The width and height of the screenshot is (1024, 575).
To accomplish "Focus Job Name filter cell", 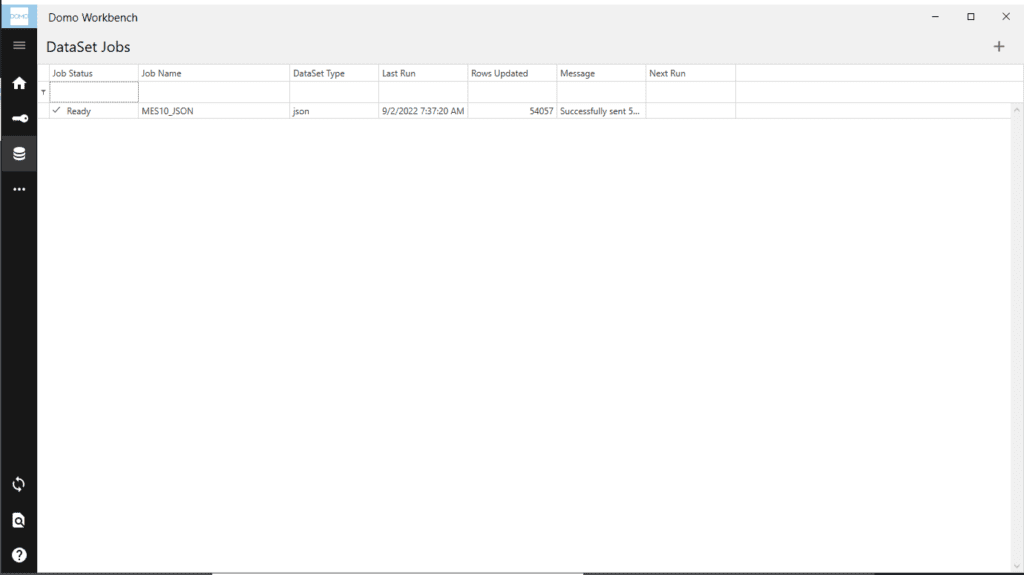I will click(x=214, y=92).
